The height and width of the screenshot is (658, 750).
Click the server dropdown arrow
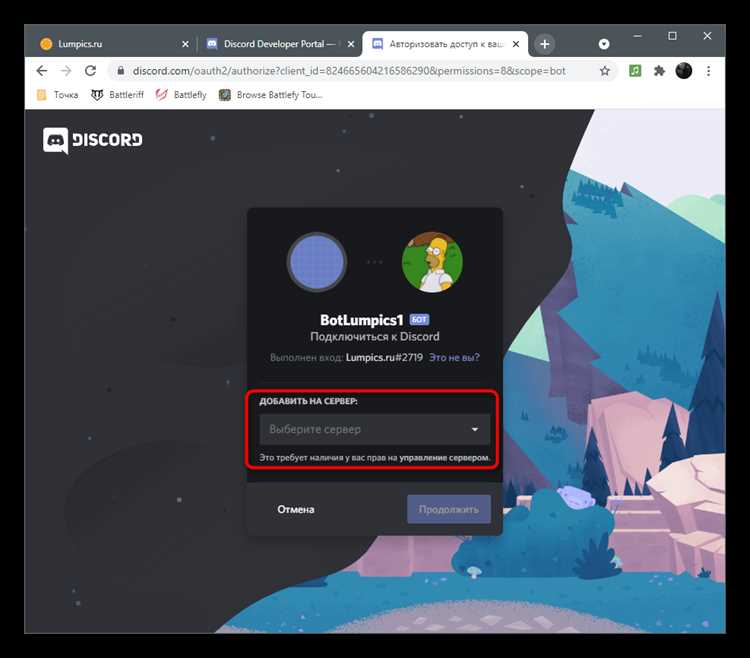pos(474,429)
